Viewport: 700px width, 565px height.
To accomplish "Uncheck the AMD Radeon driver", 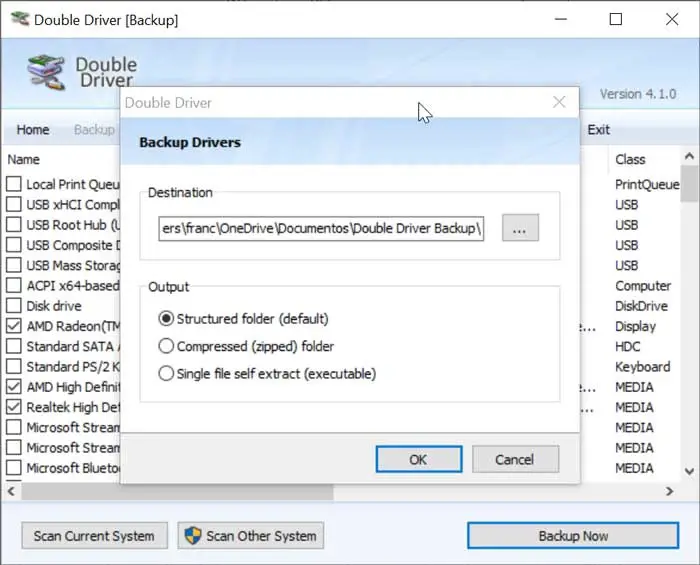I will coord(14,326).
